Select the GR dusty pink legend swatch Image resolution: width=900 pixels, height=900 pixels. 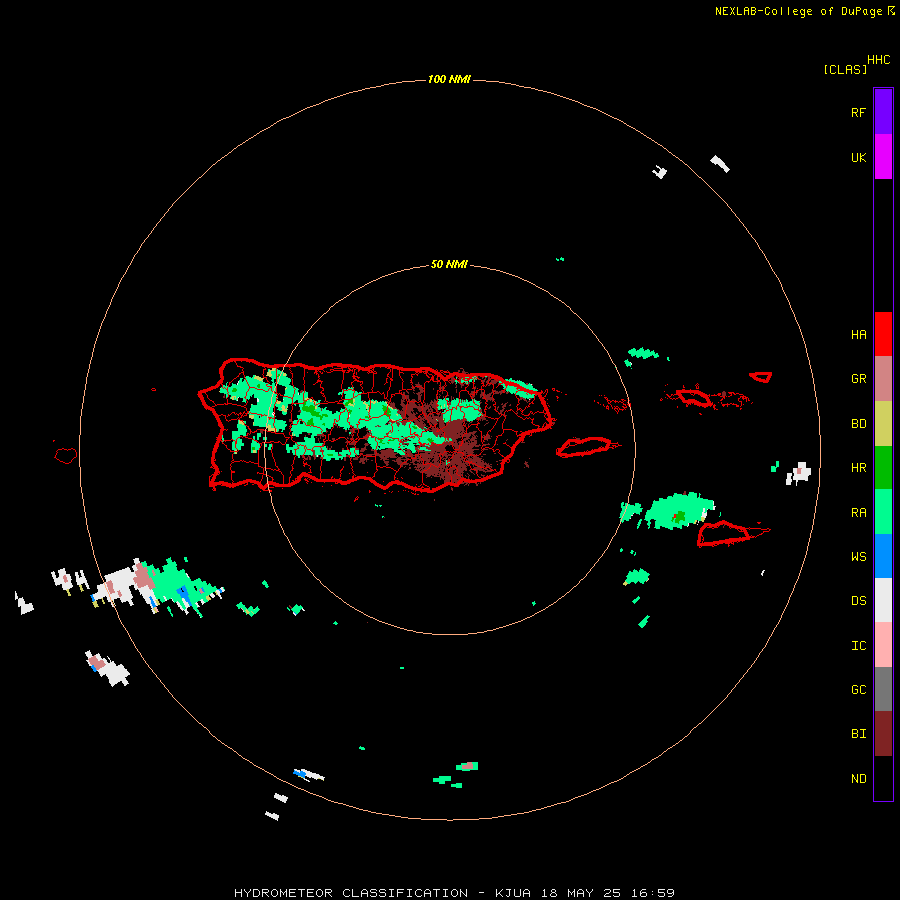[883, 379]
